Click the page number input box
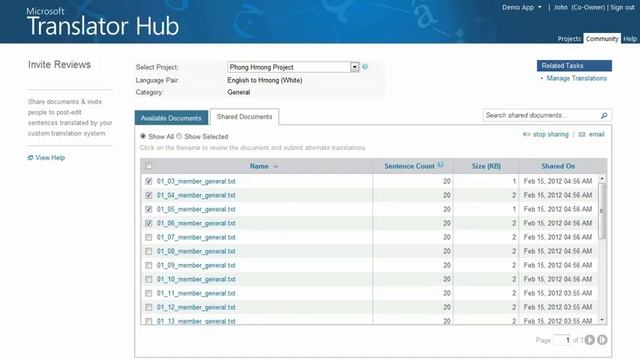The image size is (640, 360). coord(562,340)
